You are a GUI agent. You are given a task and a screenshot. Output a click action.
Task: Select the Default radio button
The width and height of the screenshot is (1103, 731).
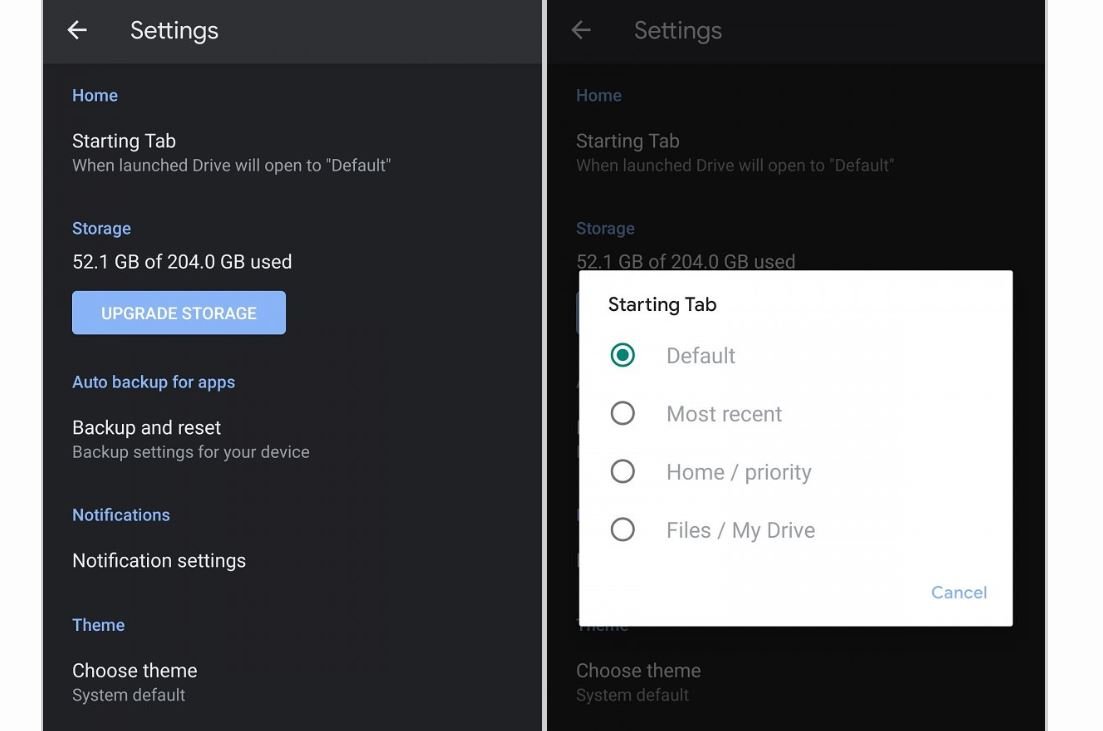pos(623,356)
